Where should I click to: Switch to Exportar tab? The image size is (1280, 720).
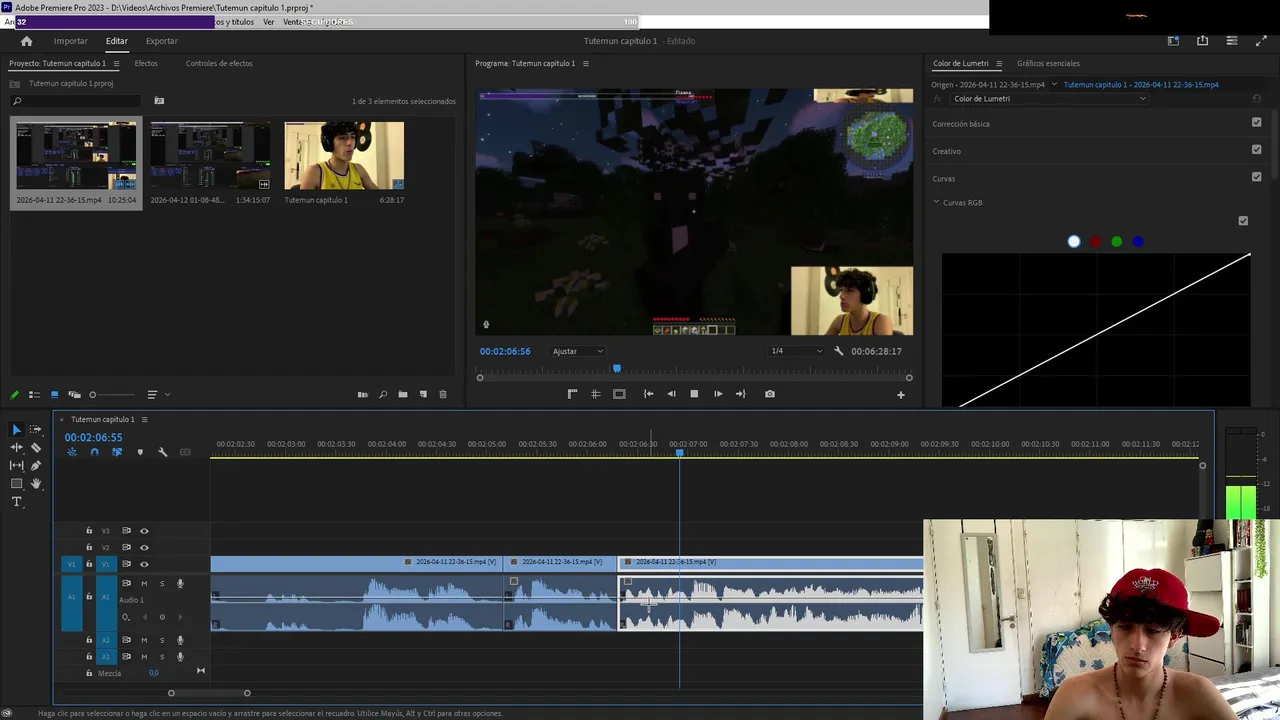point(161,41)
